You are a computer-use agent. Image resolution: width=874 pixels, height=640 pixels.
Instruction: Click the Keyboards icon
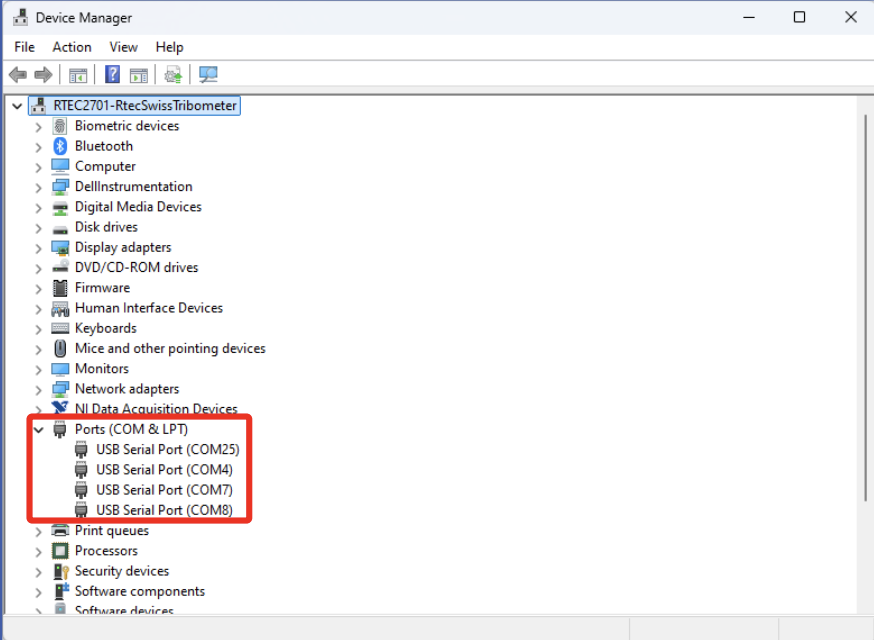tap(60, 328)
